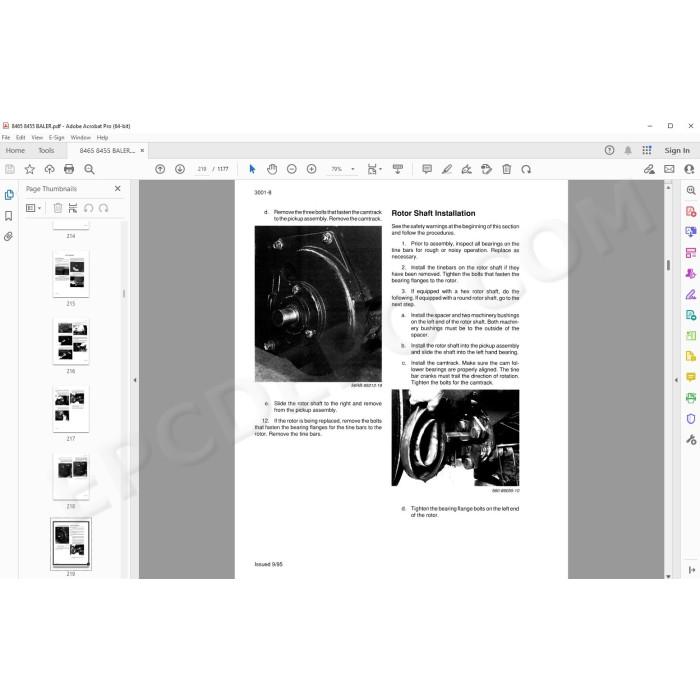Click the scrolling mode toolbar icon
Viewport: 700px width, 700px height.
[397, 169]
